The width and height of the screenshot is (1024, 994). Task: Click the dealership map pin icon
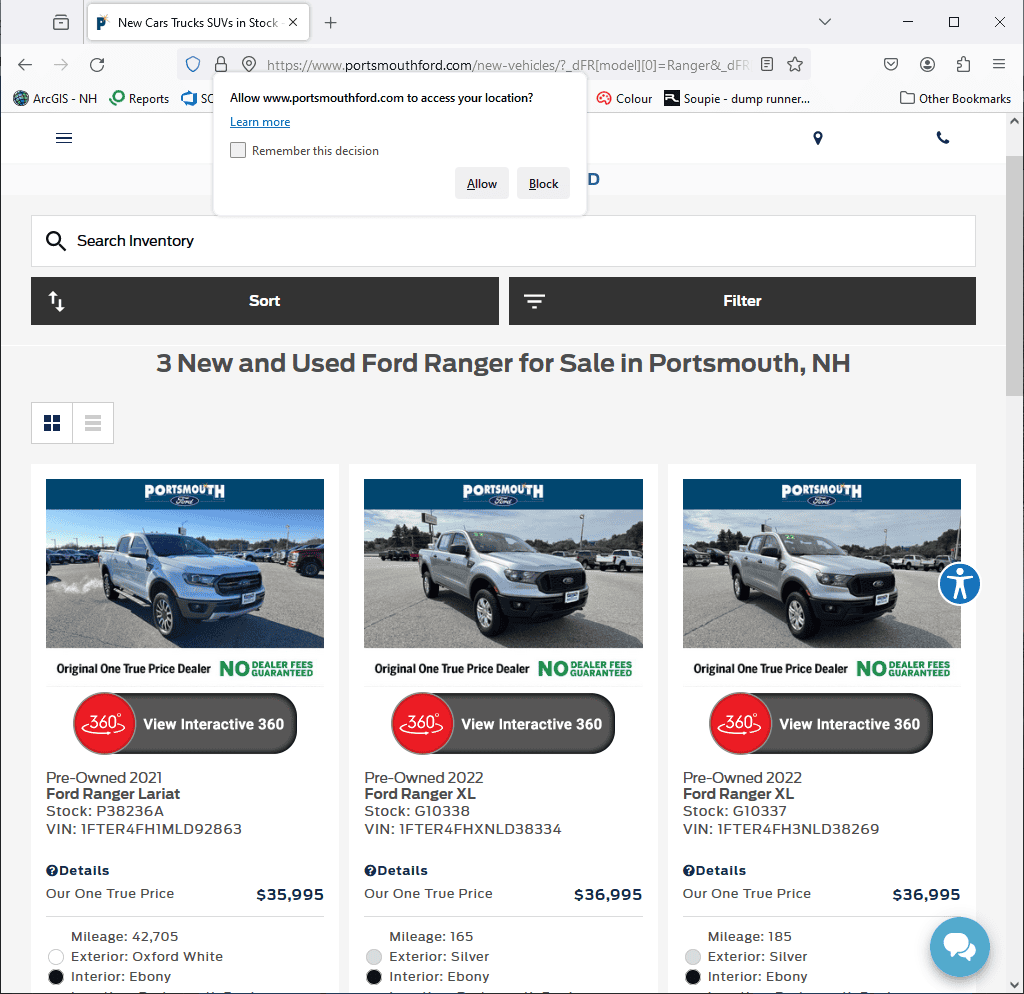pyautogui.click(x=818, y=138)
